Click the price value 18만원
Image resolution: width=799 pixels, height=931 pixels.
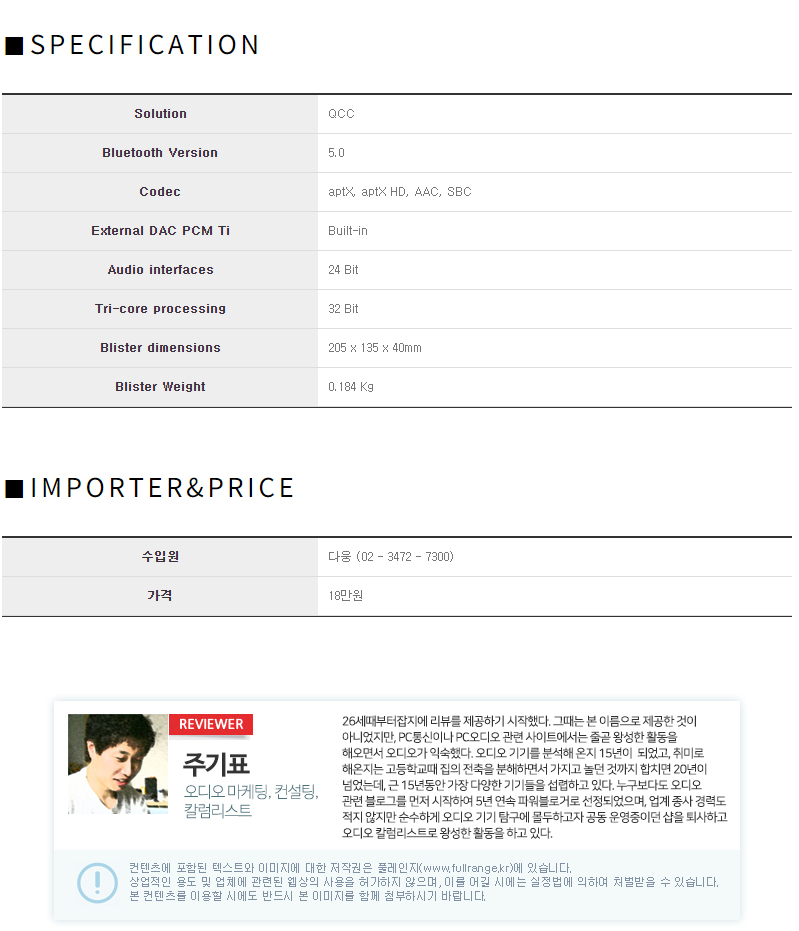click(x=345, y=596)
